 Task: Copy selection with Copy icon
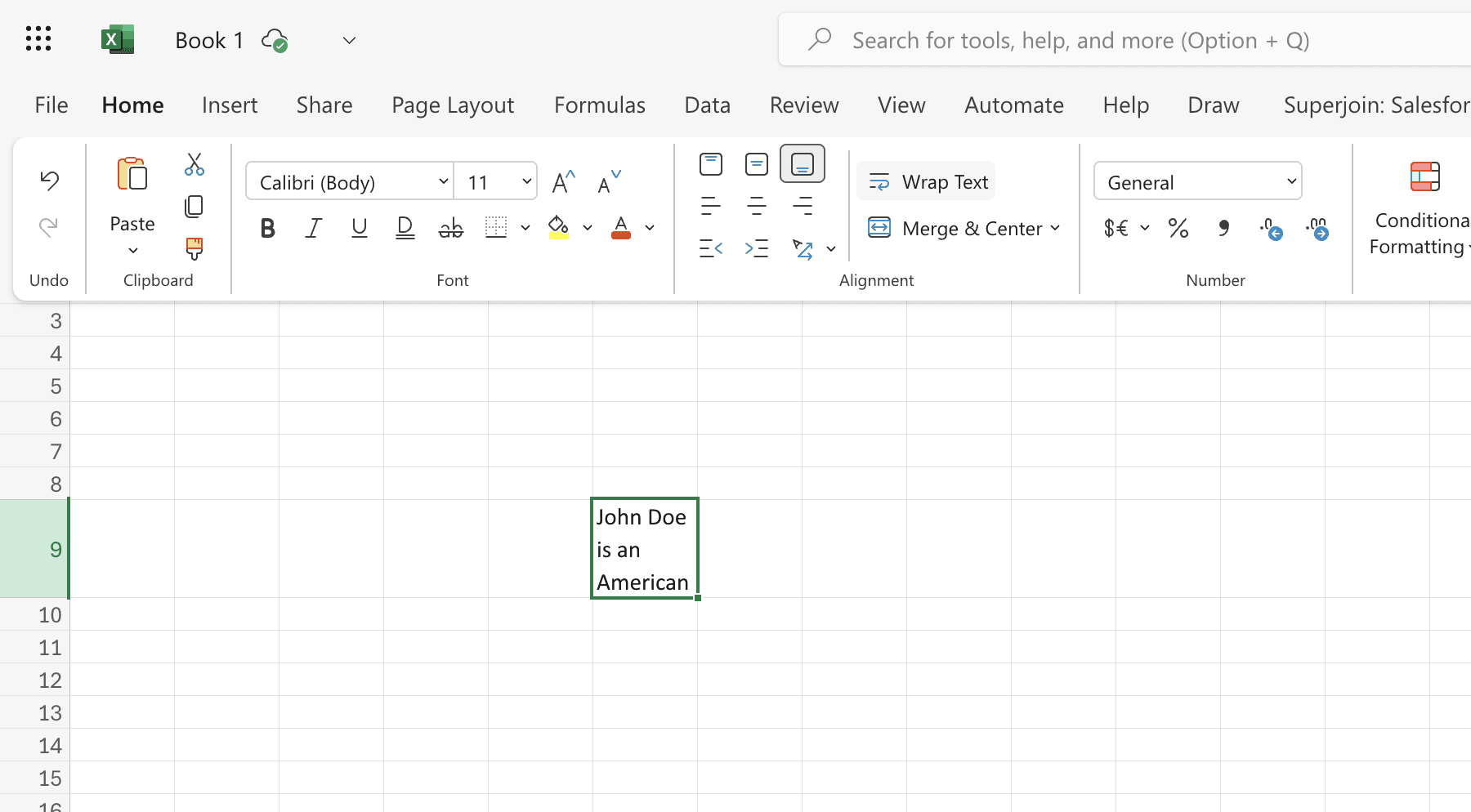pos(194,206)
